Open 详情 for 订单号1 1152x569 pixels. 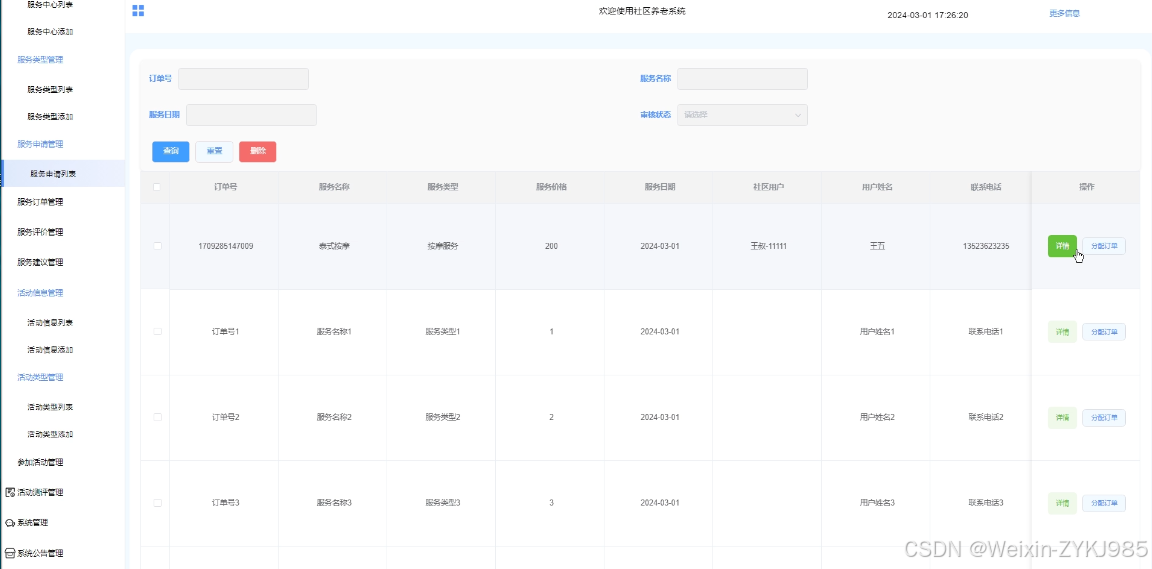pyautogui.click(x=1062, y=332)
